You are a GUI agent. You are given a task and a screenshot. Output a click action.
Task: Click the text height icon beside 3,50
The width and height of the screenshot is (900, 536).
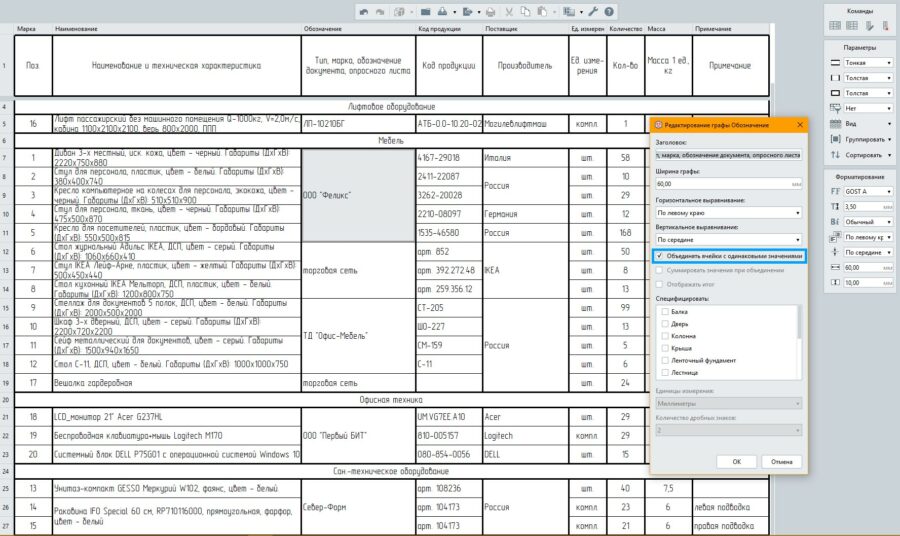click(x=835, y=207)
